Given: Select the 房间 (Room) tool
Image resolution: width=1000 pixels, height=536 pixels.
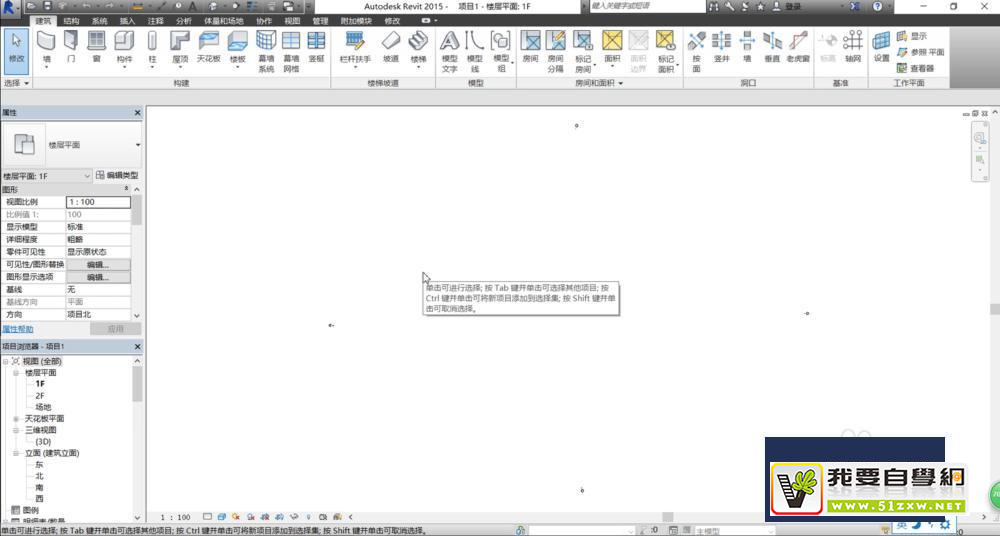Looking at the screenshot, I should pos(531,46).
